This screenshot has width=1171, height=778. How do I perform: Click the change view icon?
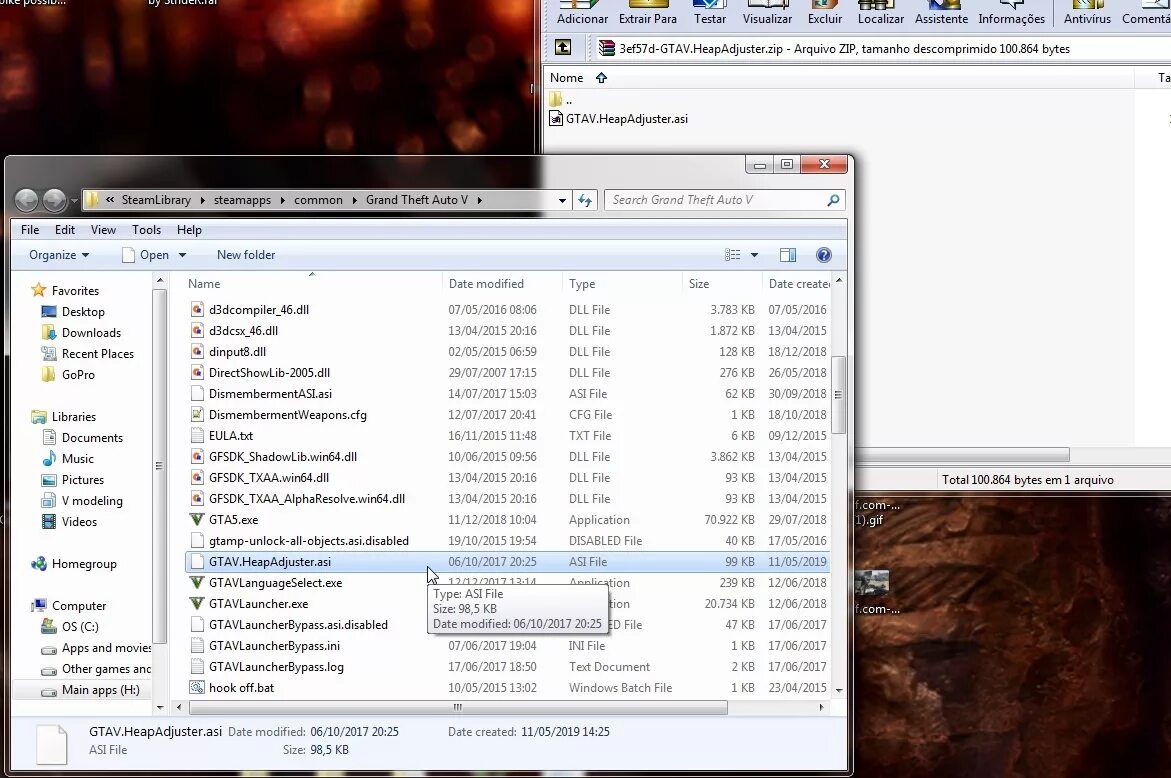pos(733,255)
